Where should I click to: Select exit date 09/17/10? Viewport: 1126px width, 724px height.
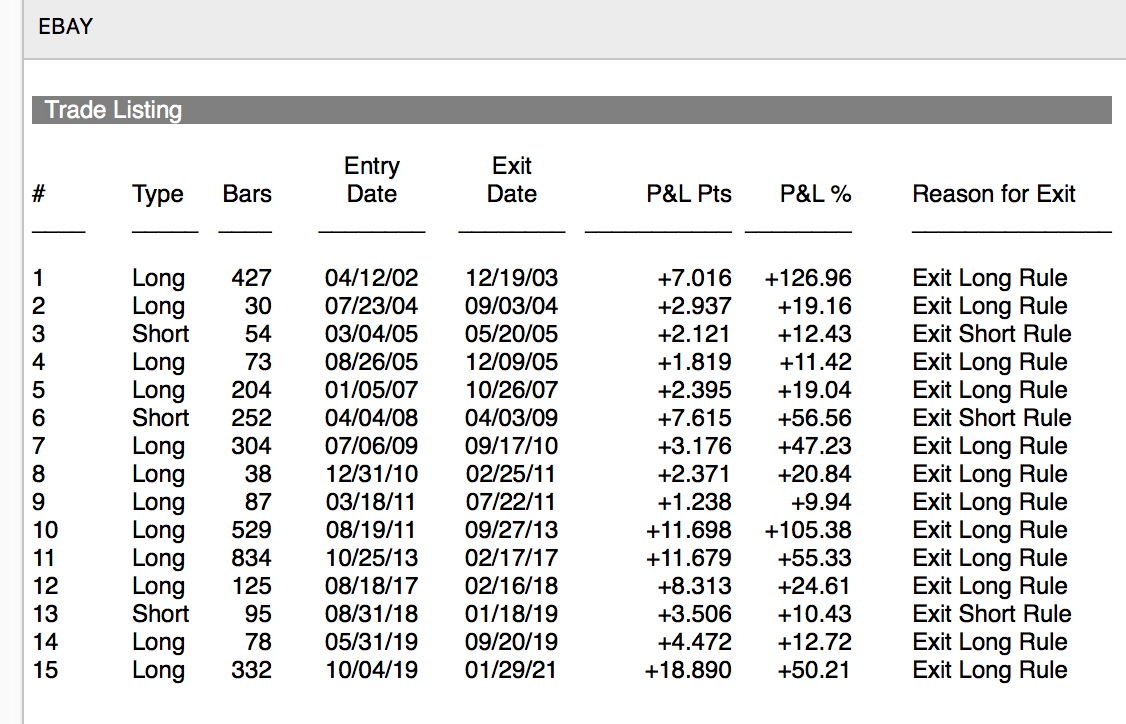[x=511, y=446]
